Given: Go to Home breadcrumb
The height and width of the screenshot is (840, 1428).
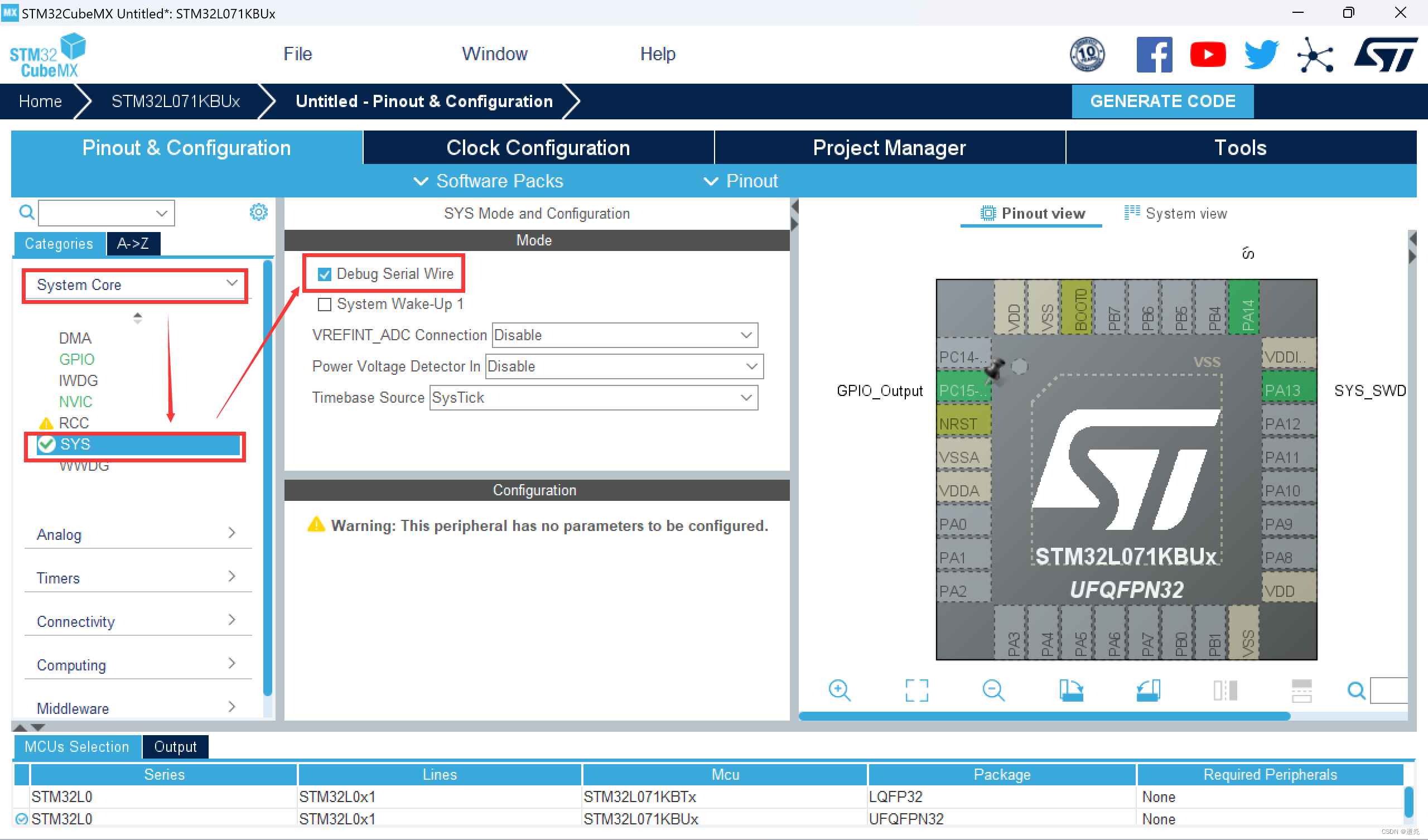Looking at the screenshot, I should click(40, 101).
